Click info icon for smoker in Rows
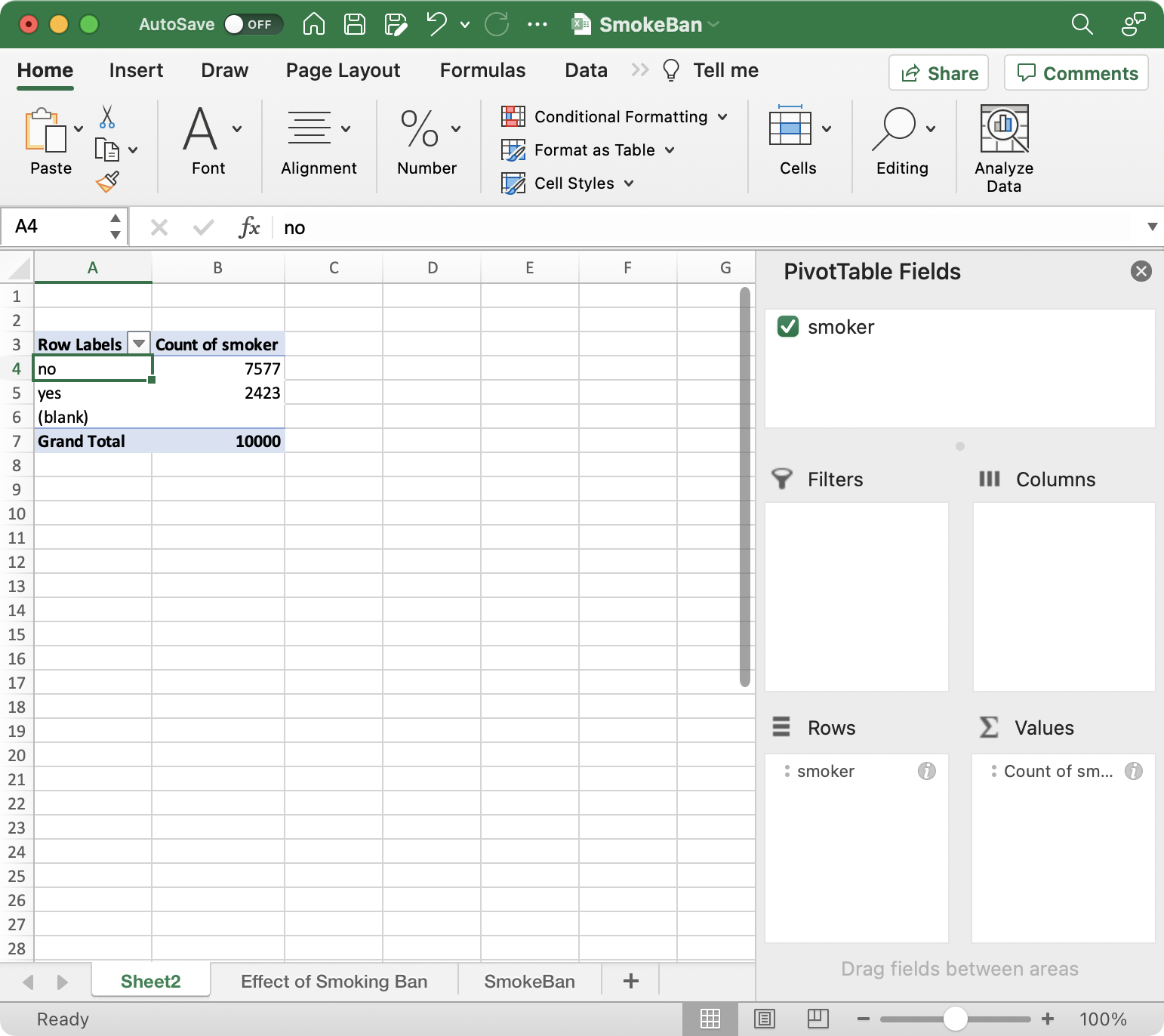Image resolution: width=1164 pixels, height=1036 pixels. pos(927,771)
